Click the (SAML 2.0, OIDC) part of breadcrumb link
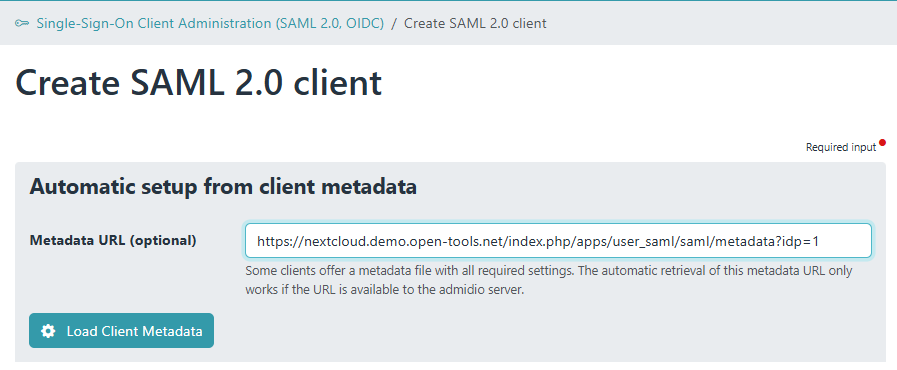 (x=329, y=23)
